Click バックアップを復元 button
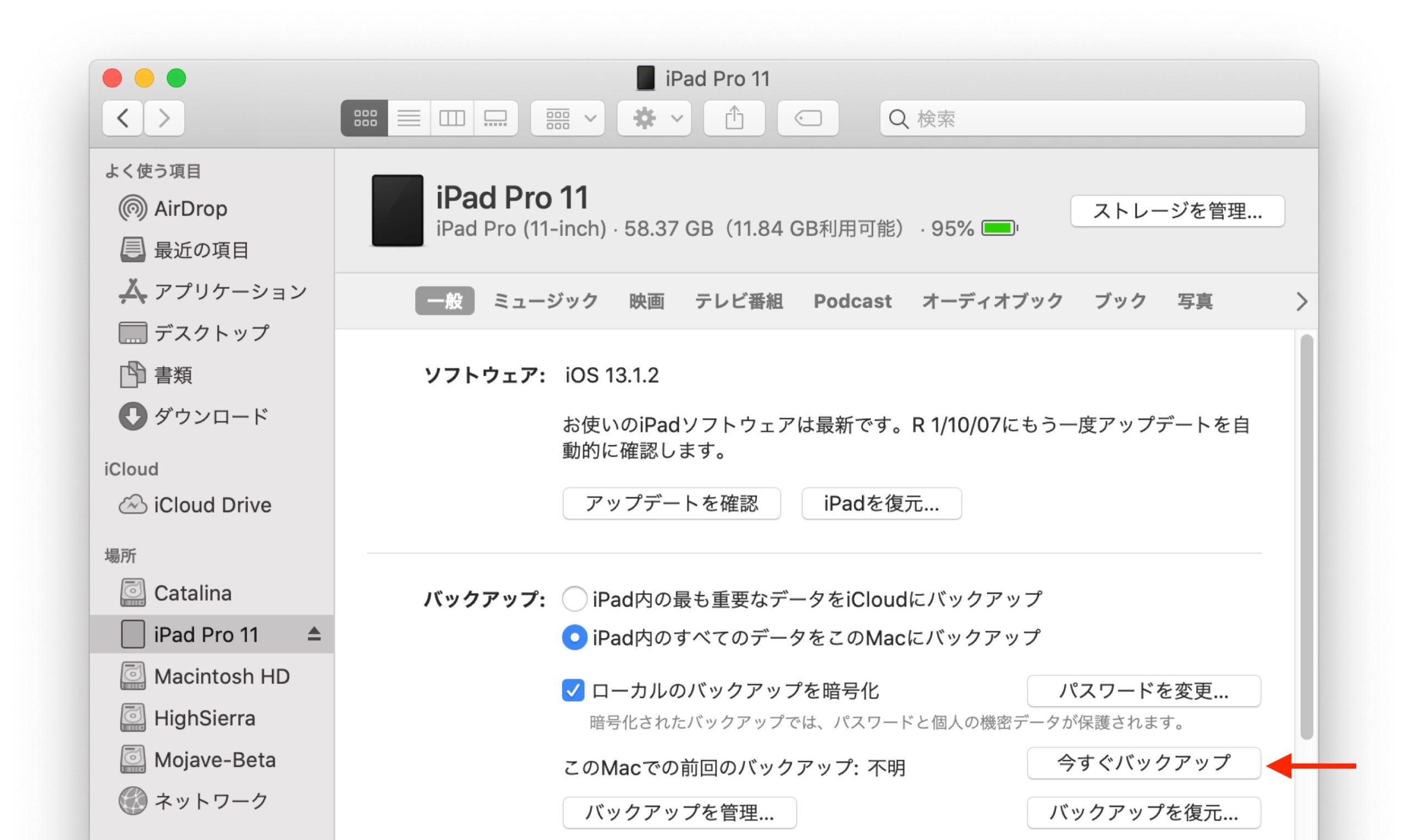The width and height of the screenshot is (1408, 840). [1143, 813]
